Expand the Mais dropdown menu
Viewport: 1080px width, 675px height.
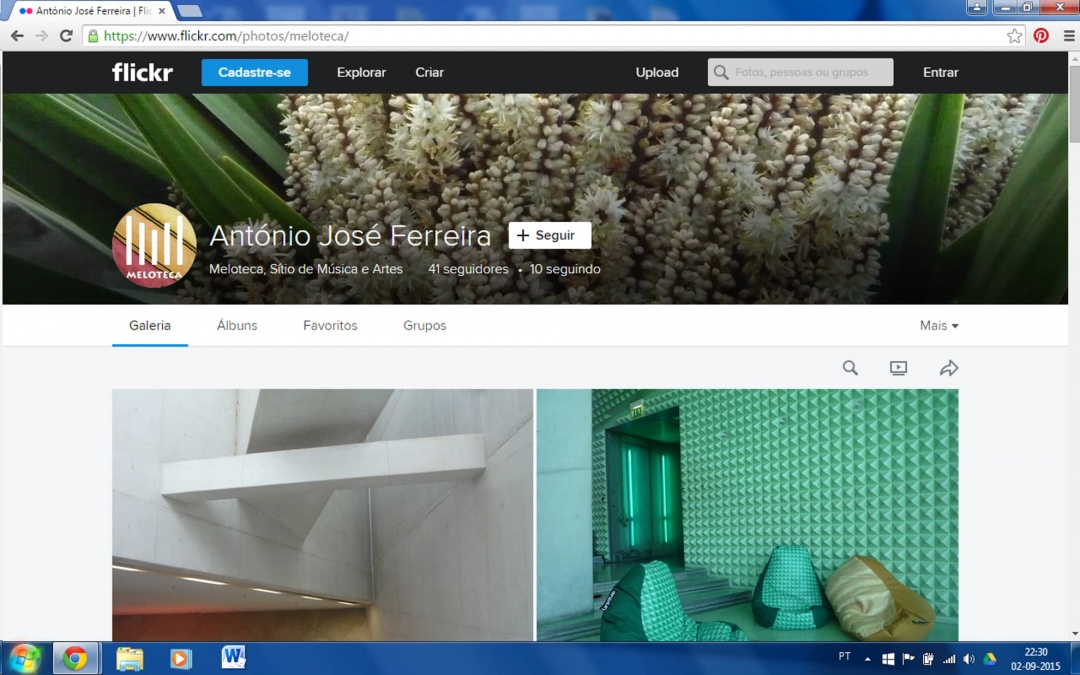(939, 326)
